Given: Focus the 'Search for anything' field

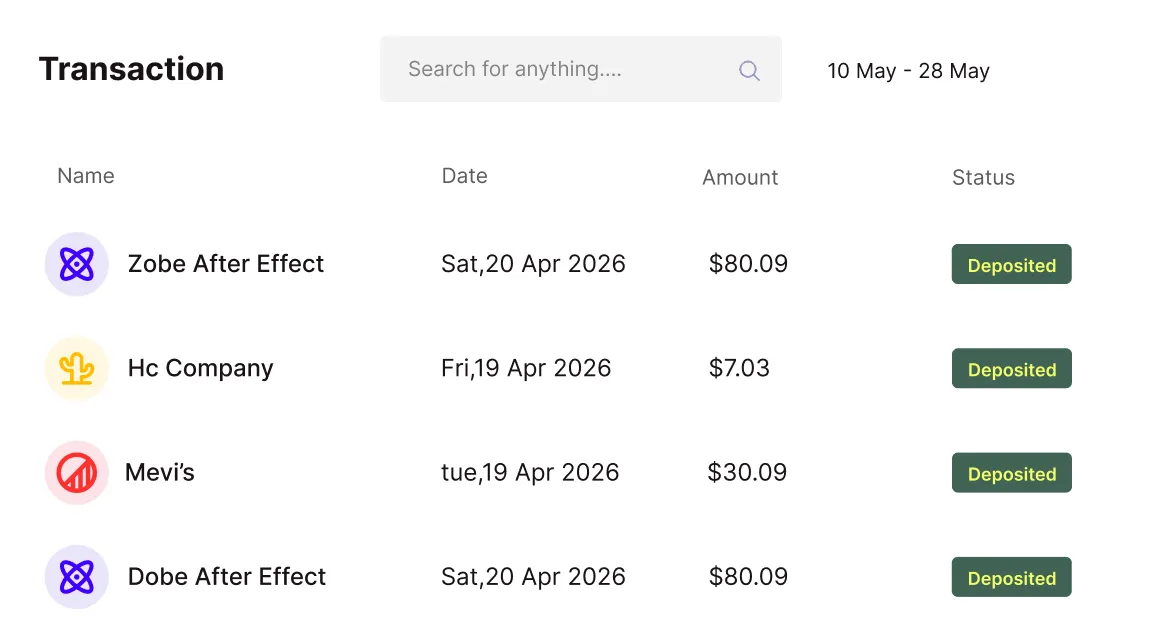Looking at the screenshot, I should tap(580, 69).
